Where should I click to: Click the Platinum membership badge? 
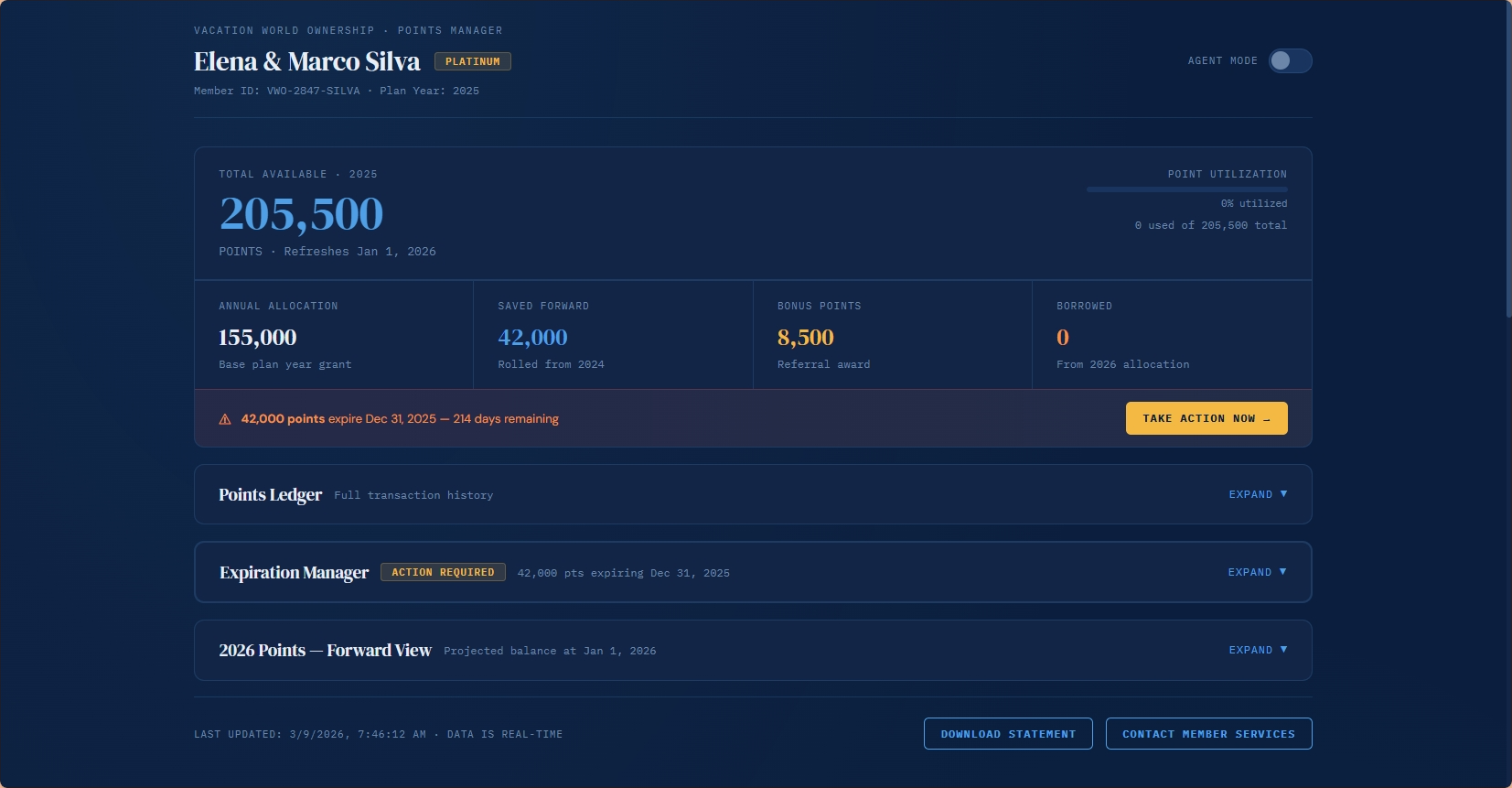tap(472, 61)
